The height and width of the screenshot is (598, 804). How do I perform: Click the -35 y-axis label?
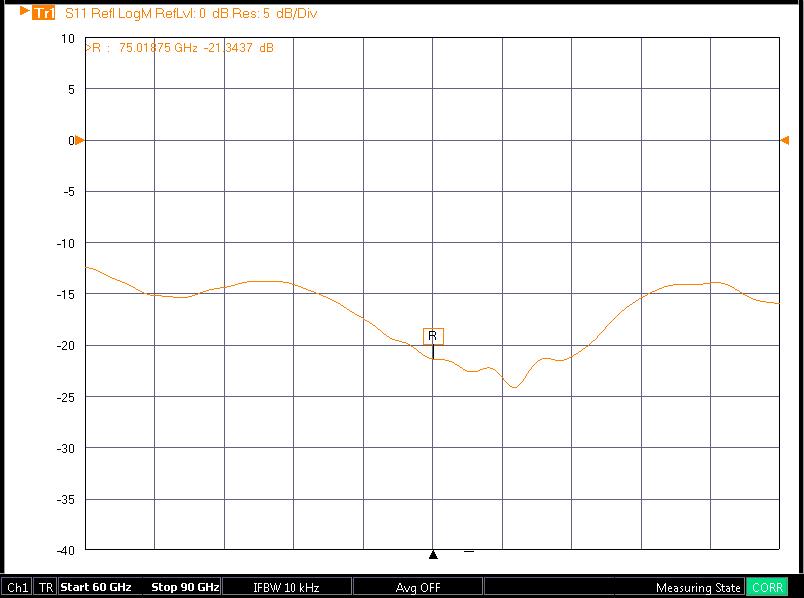pos(66,499)
